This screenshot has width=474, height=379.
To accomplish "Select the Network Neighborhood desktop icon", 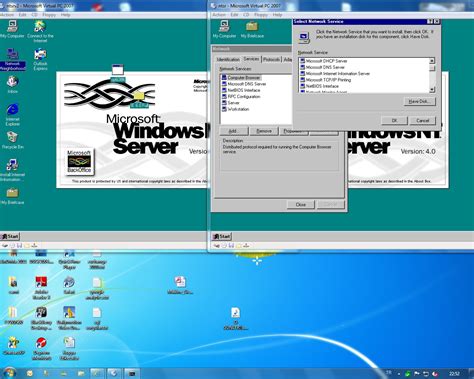I will [x=13, y=59].
